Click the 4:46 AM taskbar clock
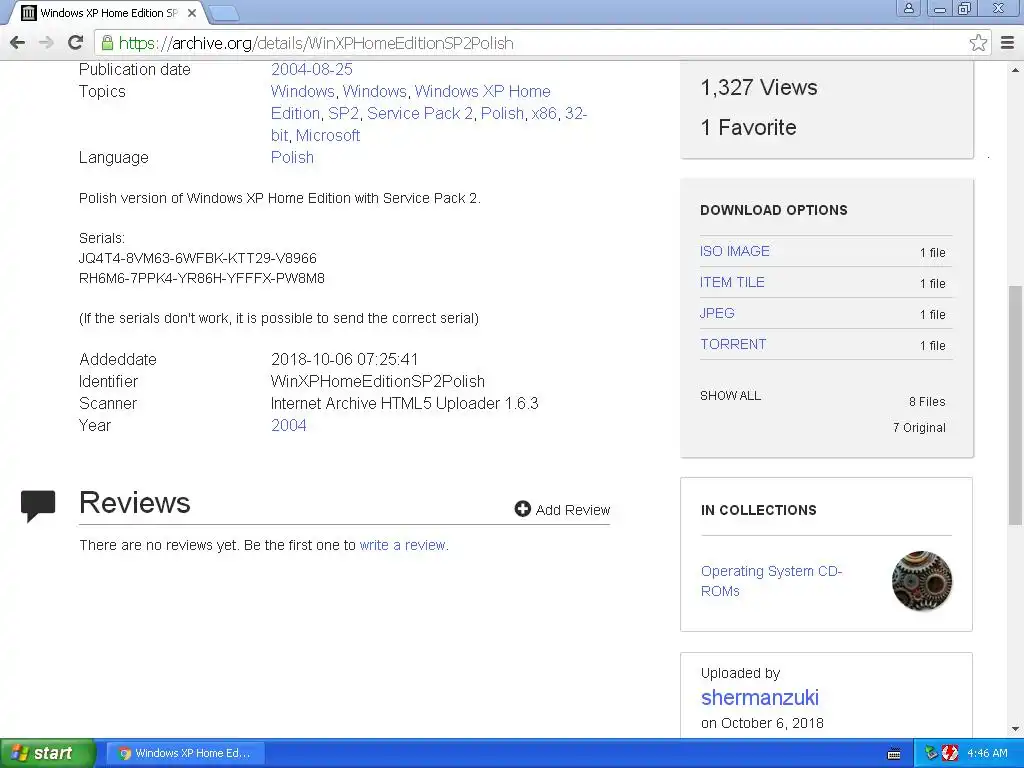This screenshot has width=1024, height=768. 987,753
